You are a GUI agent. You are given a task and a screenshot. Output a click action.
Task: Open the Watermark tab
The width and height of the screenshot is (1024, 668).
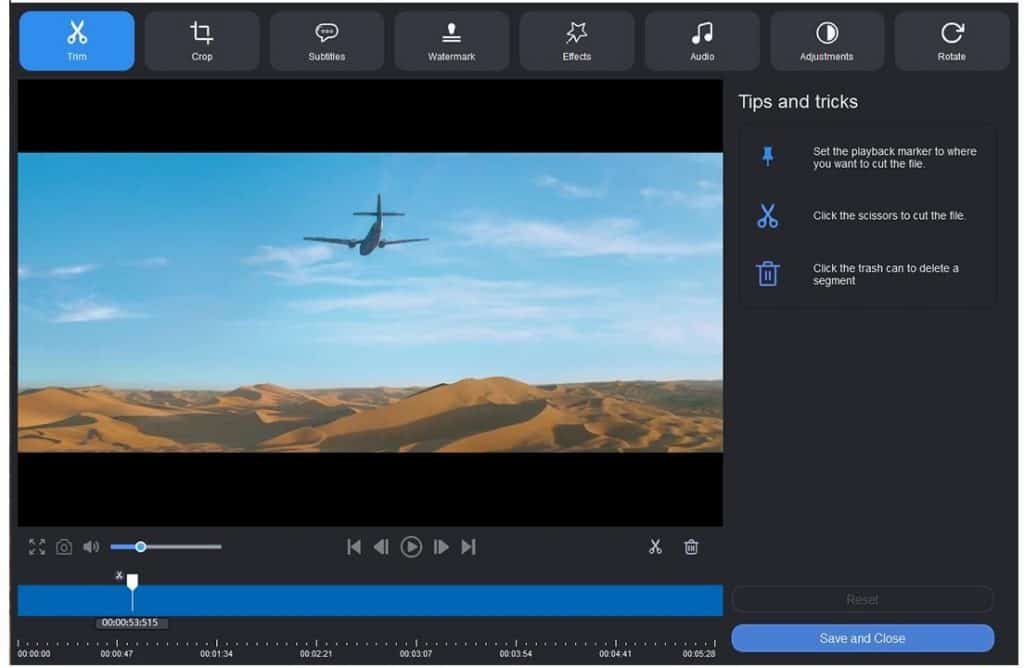(x=451, y=41)
